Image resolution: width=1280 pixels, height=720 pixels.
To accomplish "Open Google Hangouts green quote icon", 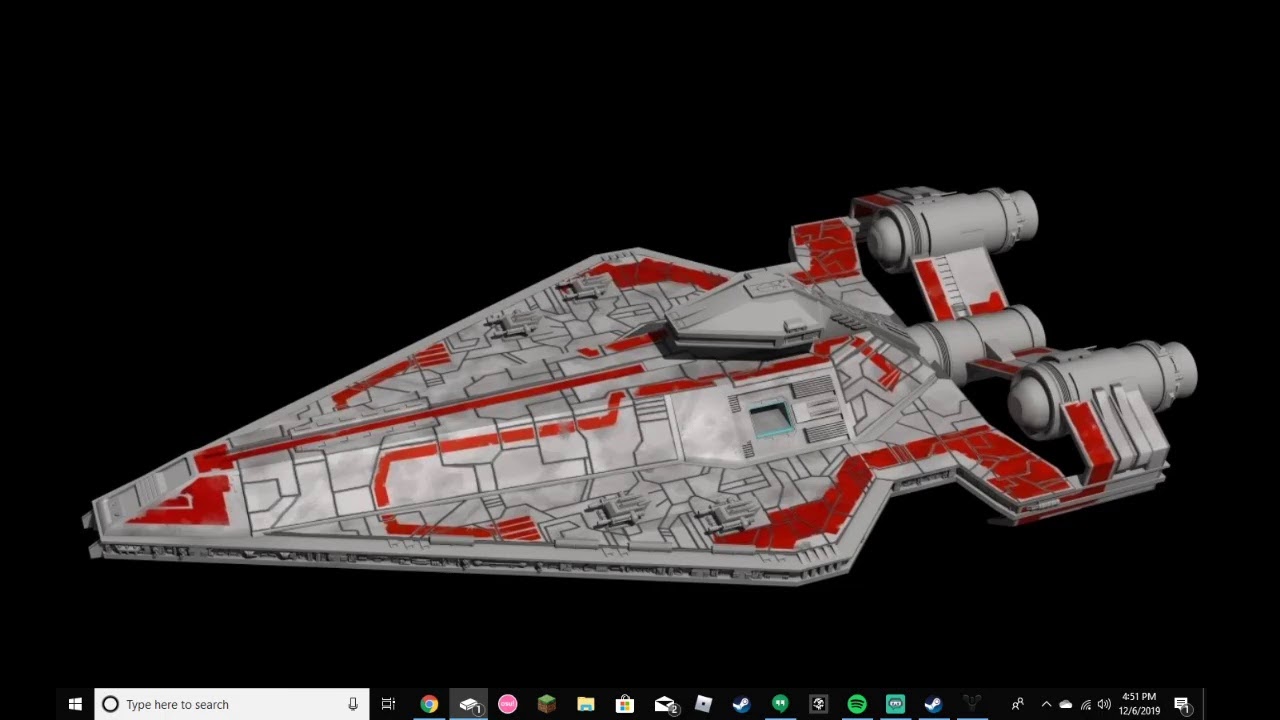I will point(780,704).
